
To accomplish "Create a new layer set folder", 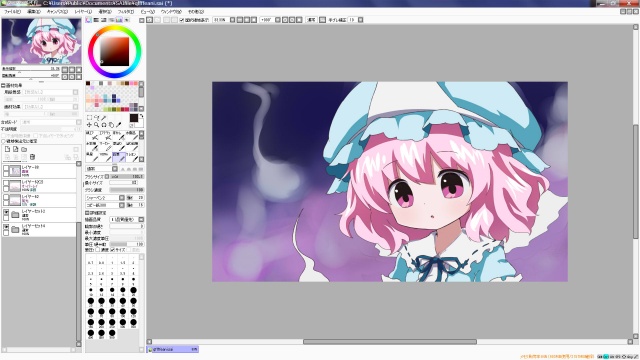I will coord(24,149).
